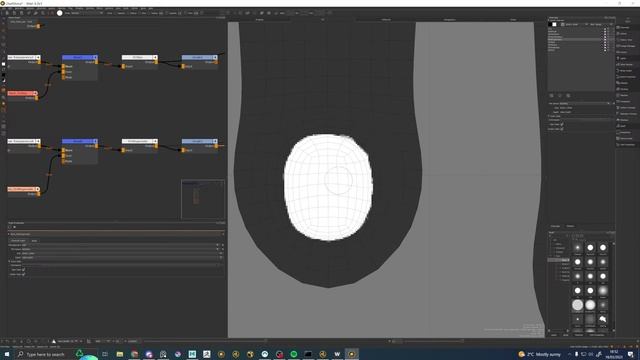Collapse the red paint node via its arrow
This screenshot has width=640, height=360.
point(36,93)
